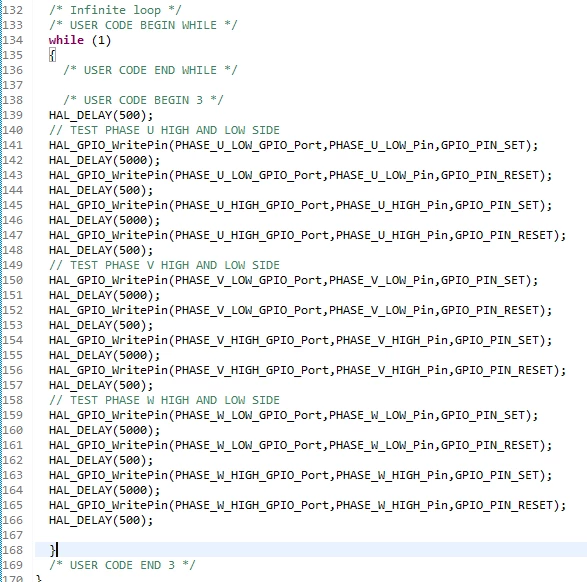The width and height of the screenshot is (587, 582).
Task: Click HAL_DELAY(500) on line 144
Action: point(101,190)
